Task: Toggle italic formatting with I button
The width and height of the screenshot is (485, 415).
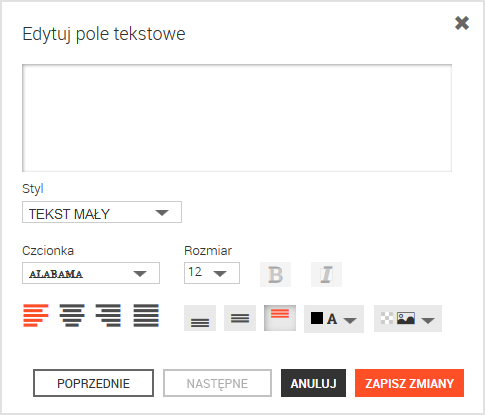Action: click(x=326, y=274)
